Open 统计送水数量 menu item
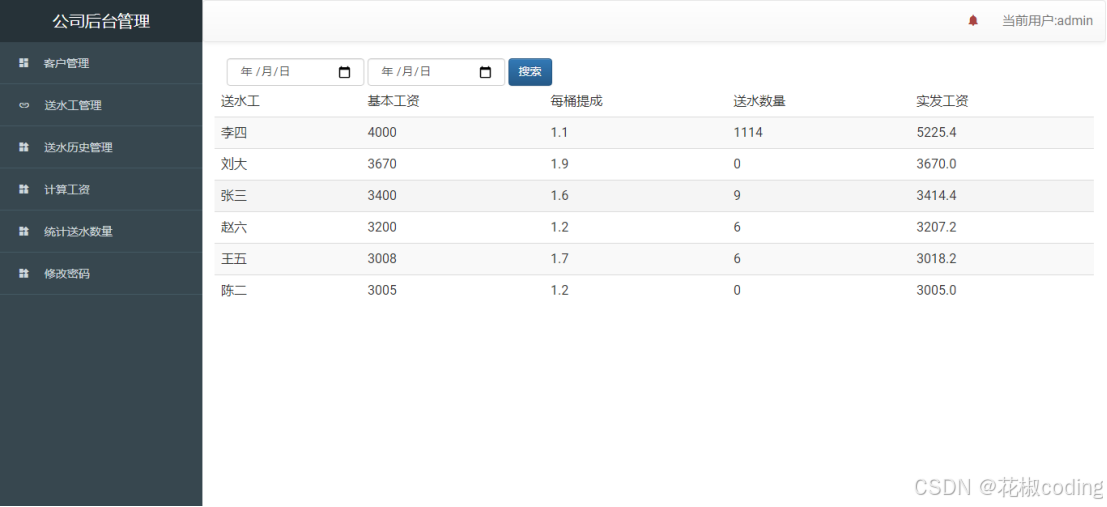Image resolution: width=1107 pixels, height=507 pixels. pos(101,231)
